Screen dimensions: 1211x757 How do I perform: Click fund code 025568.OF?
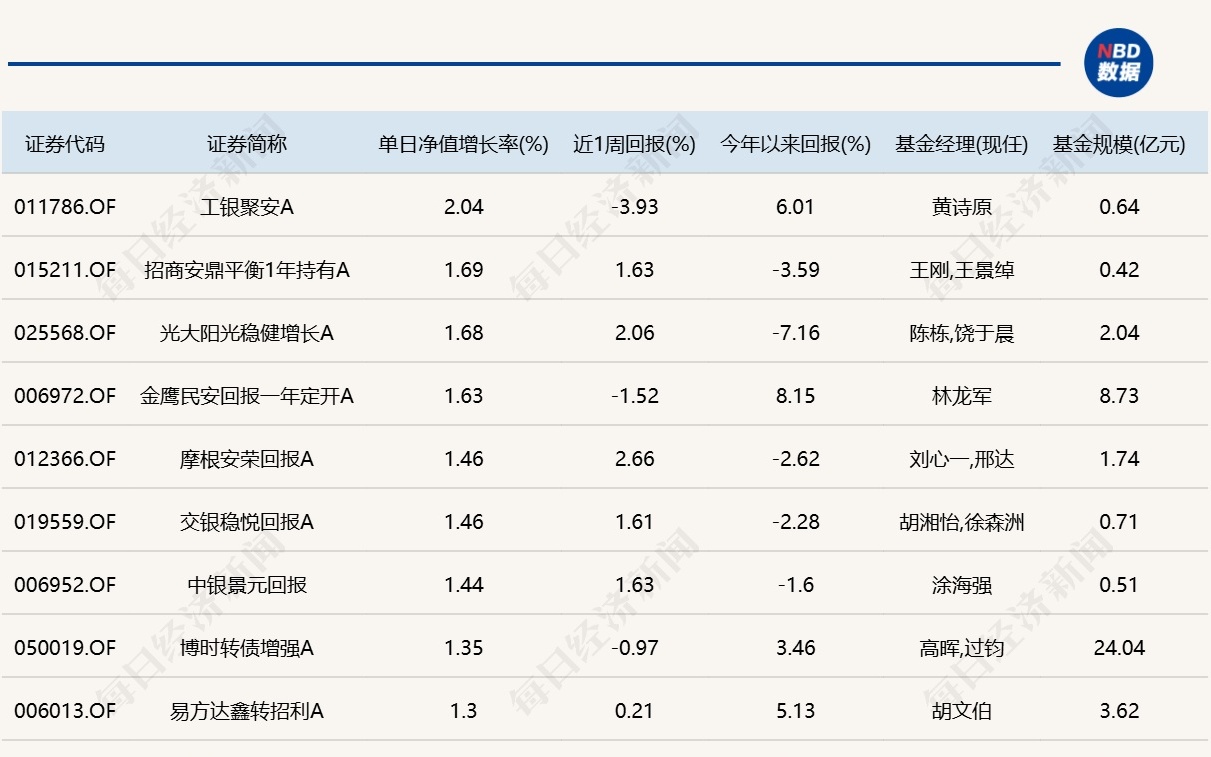[65, 333]
